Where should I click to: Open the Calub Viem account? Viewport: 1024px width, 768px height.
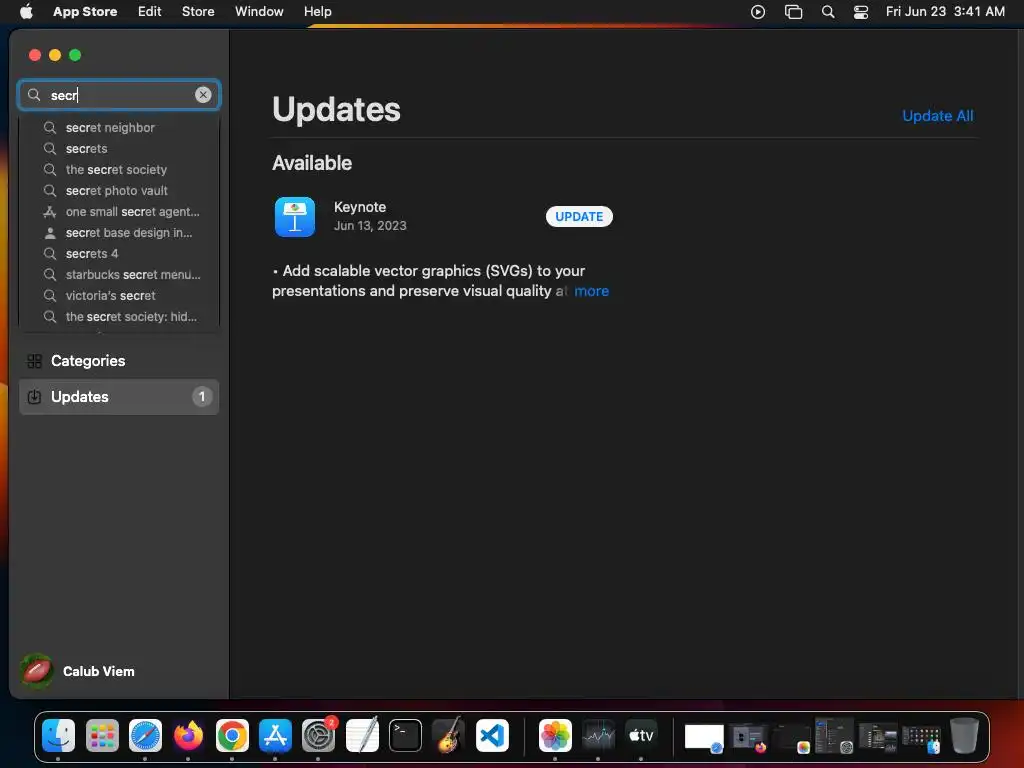coord(78,671)
